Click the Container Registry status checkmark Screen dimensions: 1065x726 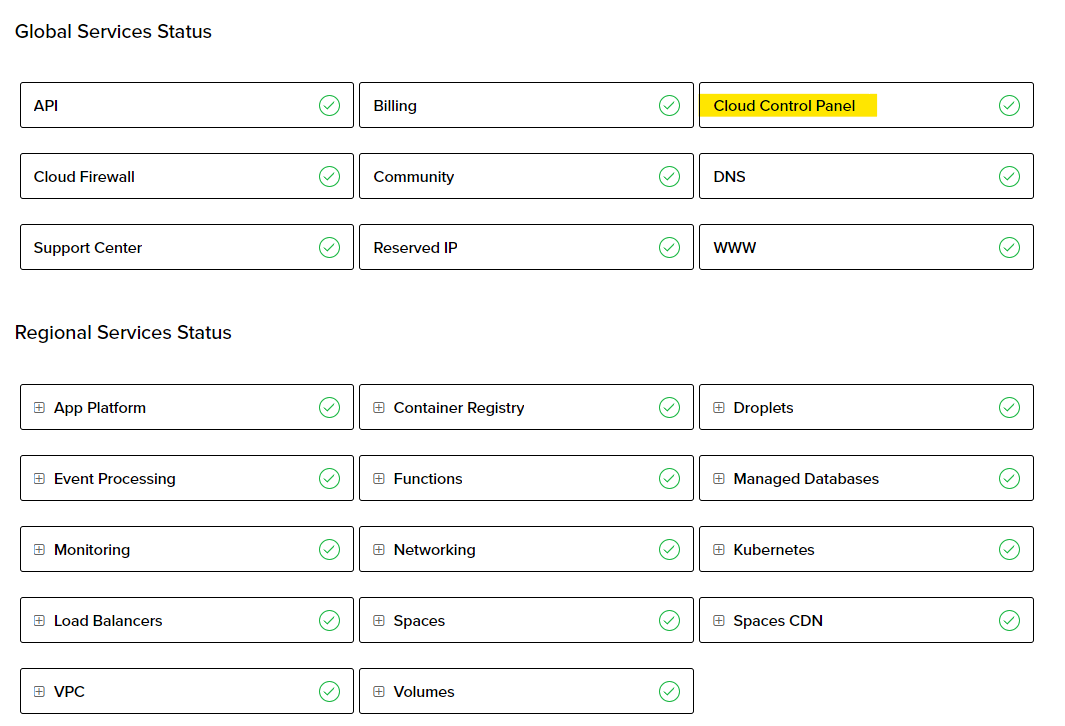(669, 407)
